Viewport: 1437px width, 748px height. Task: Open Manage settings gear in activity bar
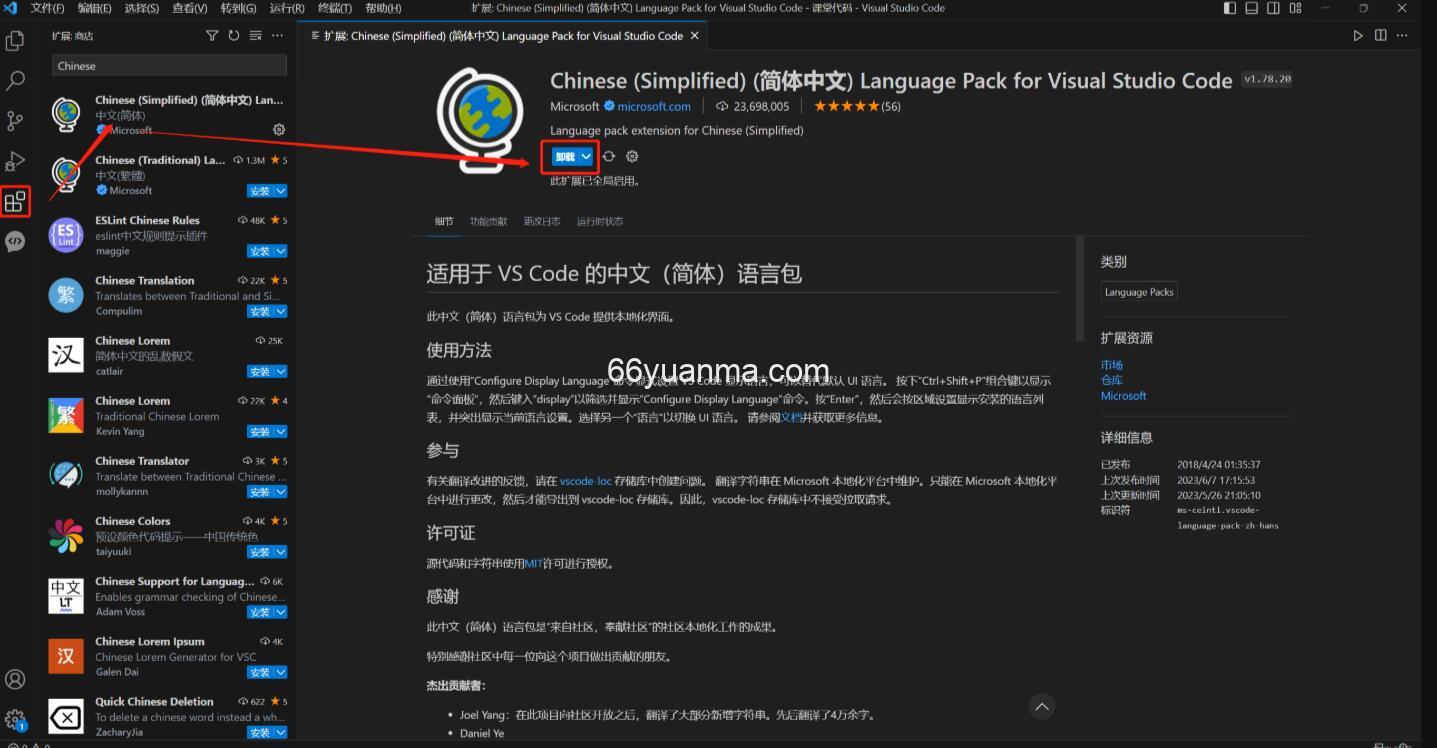point(15,718)
